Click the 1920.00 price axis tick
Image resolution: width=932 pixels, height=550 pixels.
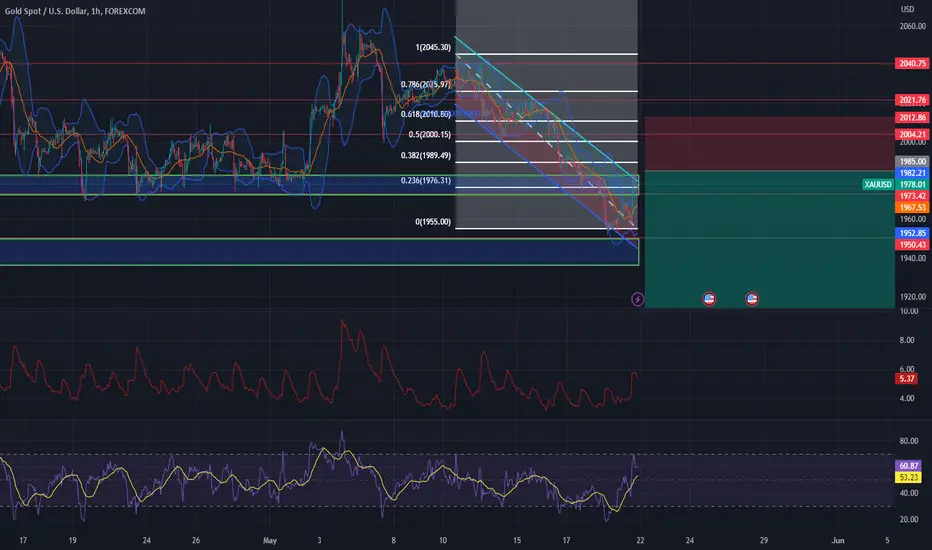[x=912, y=297]
